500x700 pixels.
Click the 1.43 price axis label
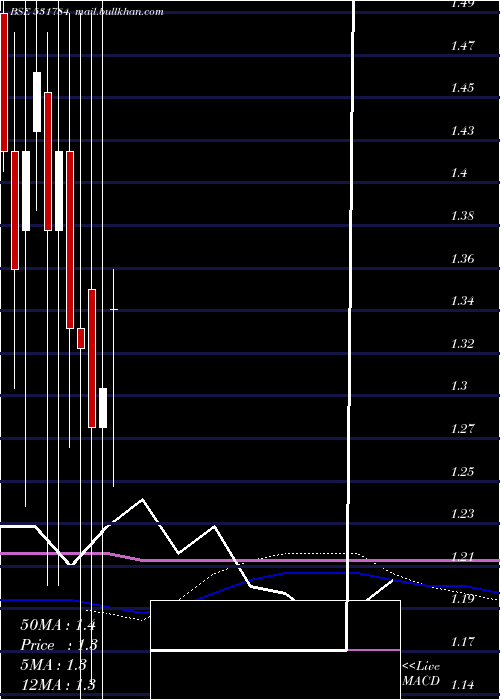click(462, 131)
